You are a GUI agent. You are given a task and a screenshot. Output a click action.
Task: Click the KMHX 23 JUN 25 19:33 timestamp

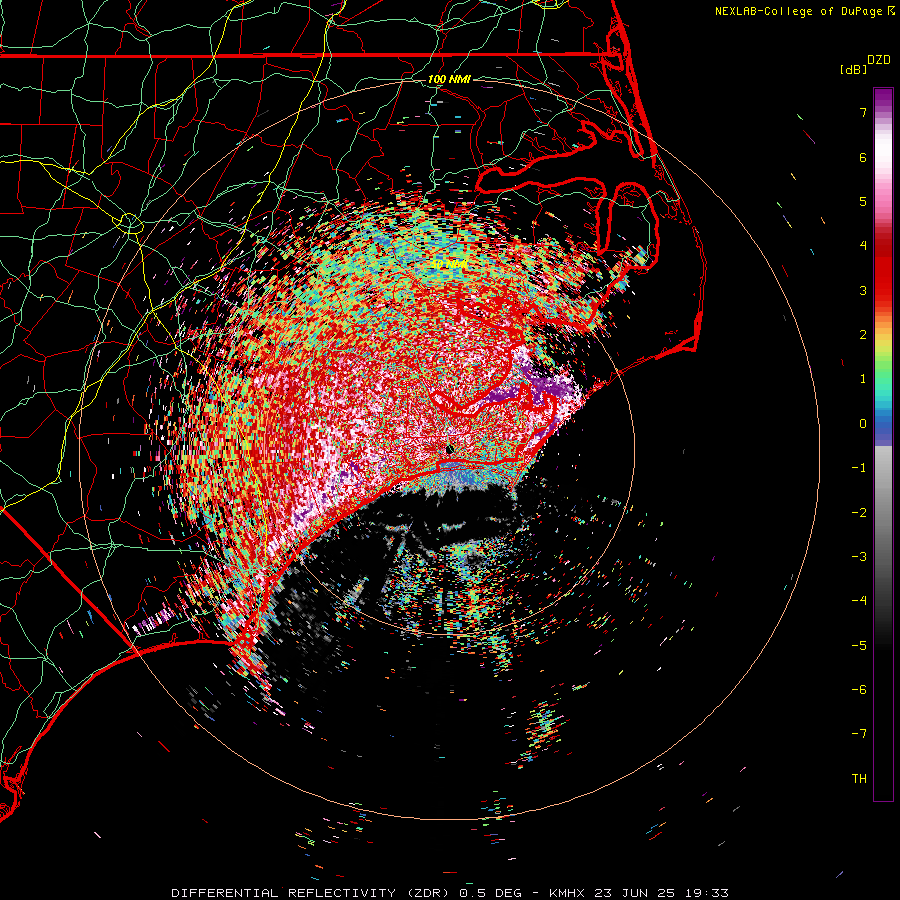[639, 893]
